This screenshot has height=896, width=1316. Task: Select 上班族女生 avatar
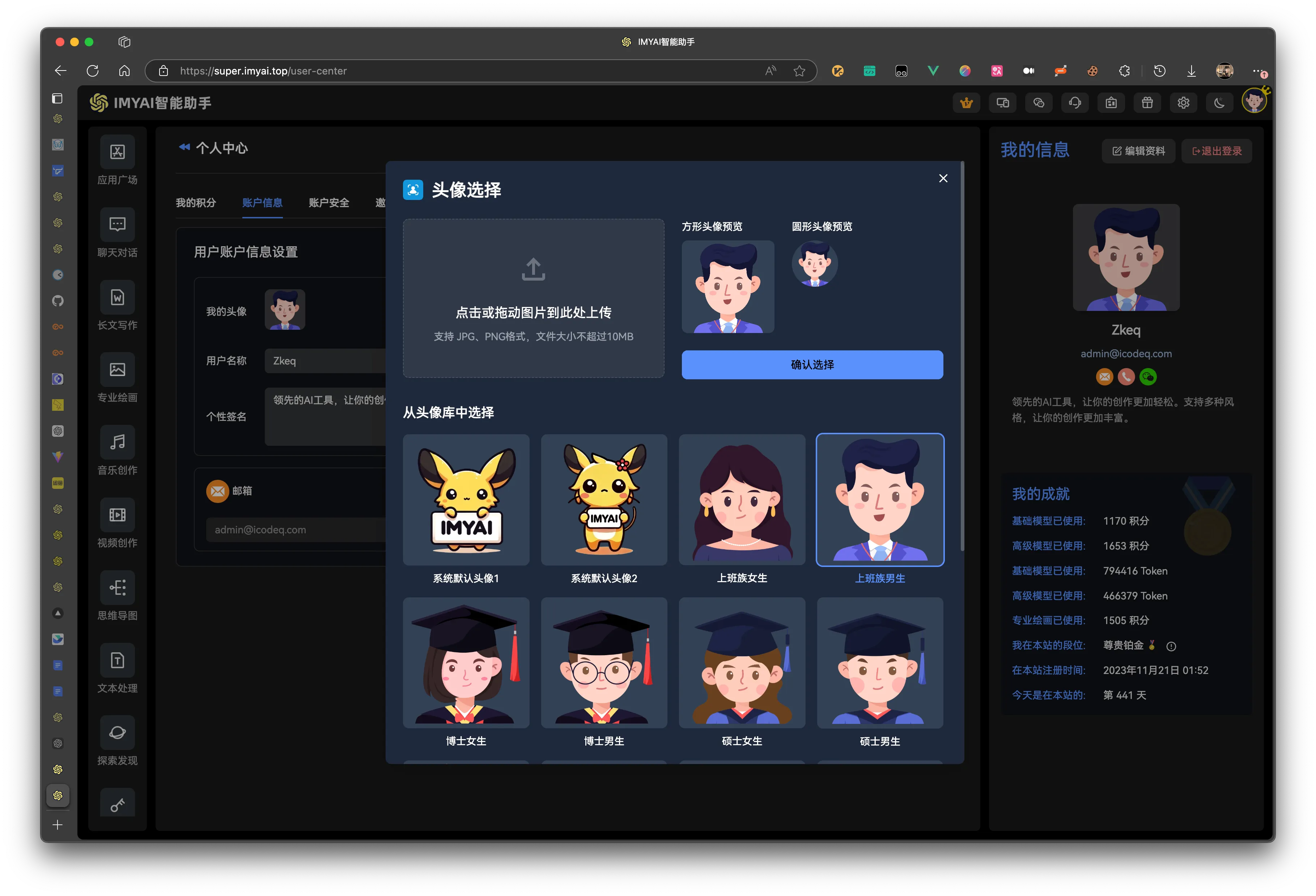click(x=742, y=500)
